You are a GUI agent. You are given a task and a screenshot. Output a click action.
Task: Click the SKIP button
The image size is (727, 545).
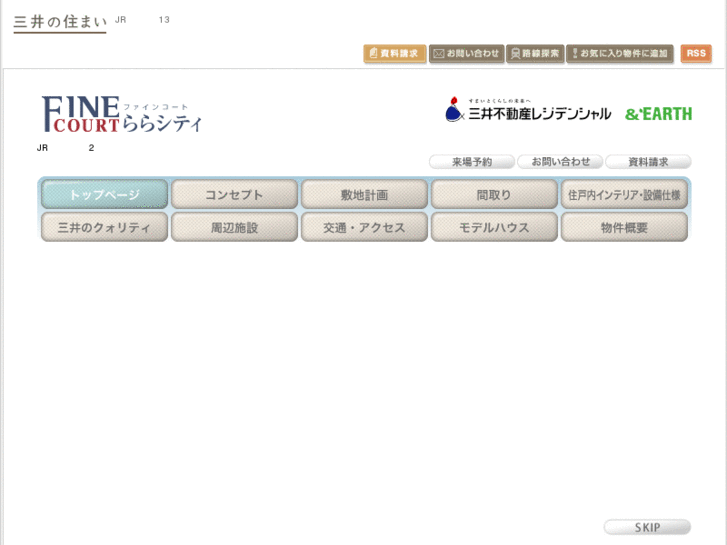[647, 527]
